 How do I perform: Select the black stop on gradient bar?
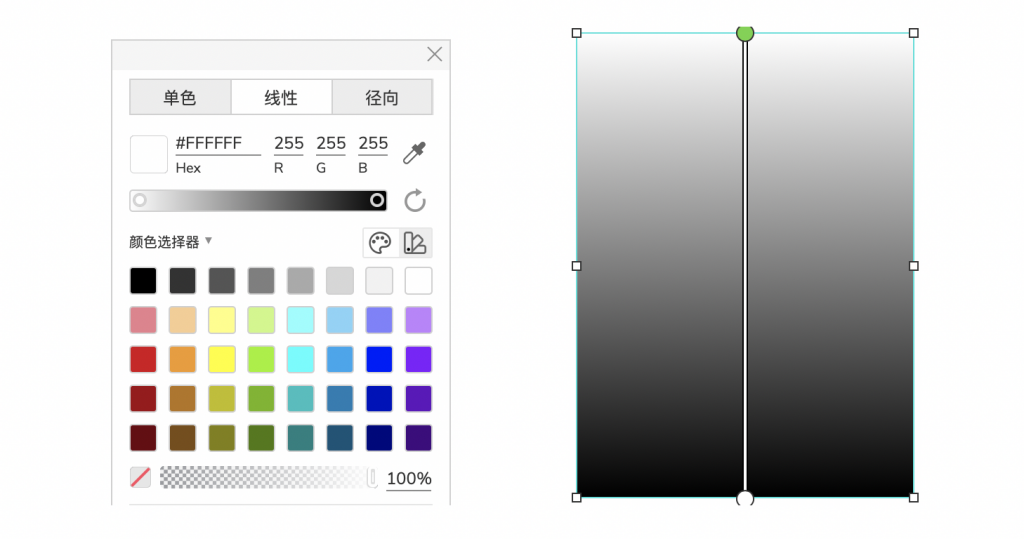coord(377,201)
